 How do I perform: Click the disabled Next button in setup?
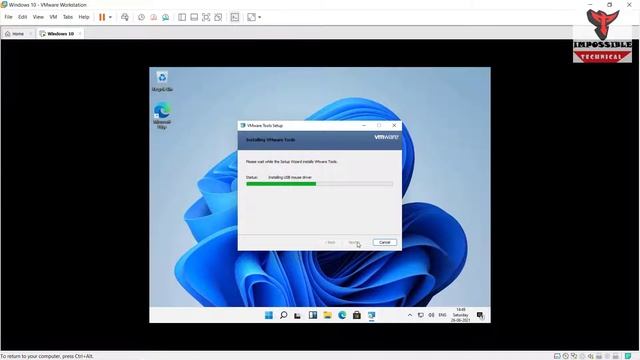(354, 242)
